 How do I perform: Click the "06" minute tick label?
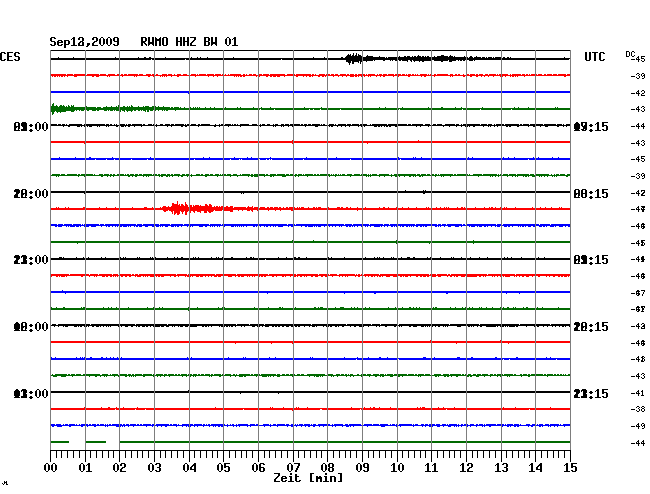tap(258, 467)
